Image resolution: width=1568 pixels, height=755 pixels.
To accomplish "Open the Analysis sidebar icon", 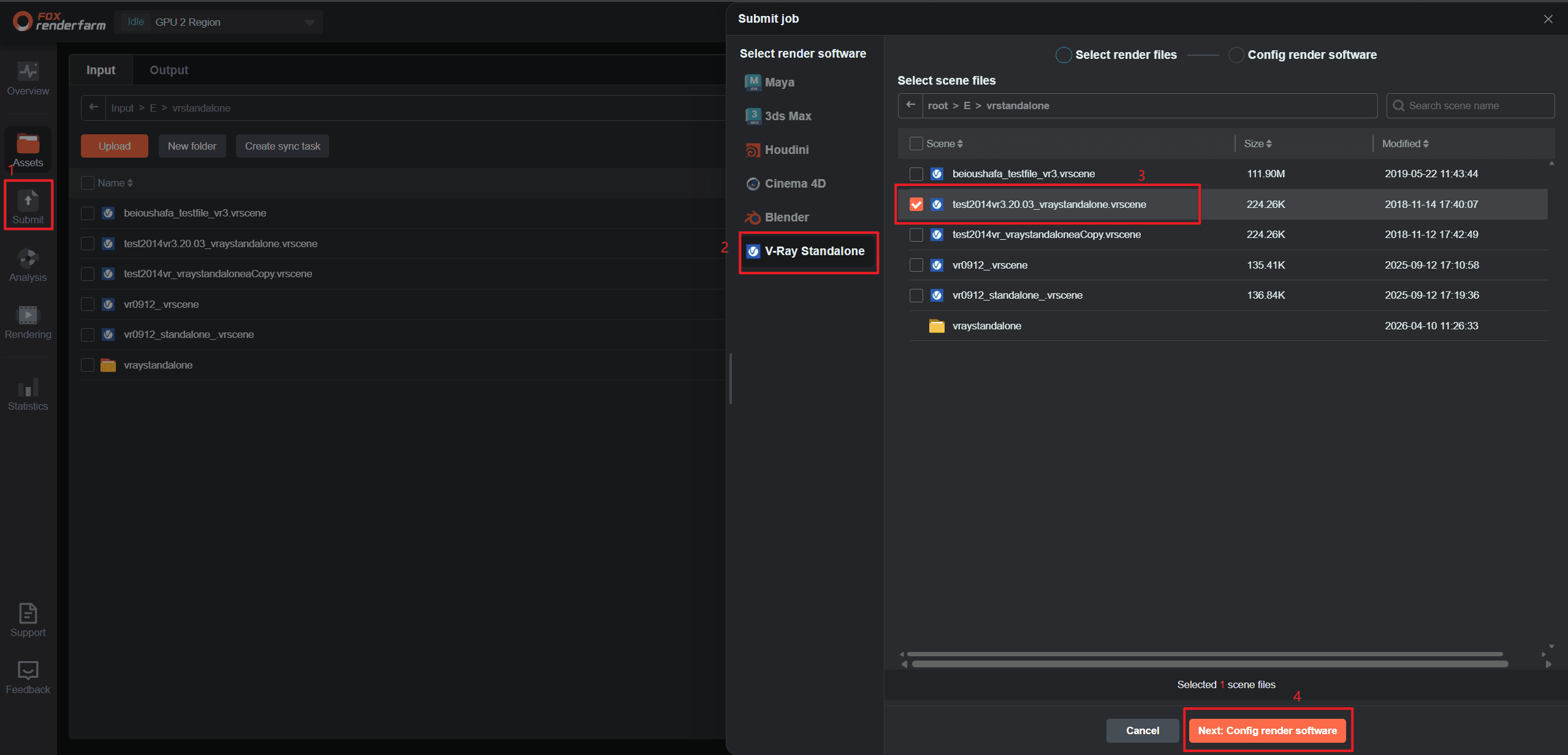I will tap(28, 258).
